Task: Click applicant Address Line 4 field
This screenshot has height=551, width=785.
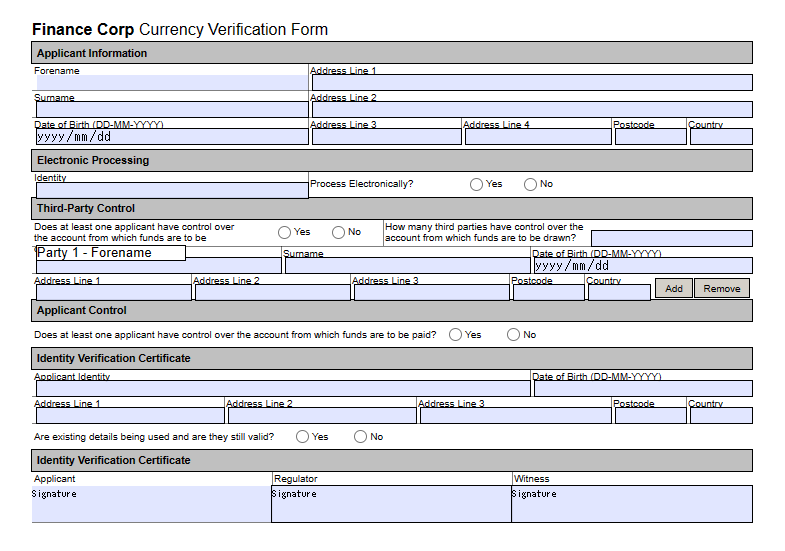Action: coord(539,137)
